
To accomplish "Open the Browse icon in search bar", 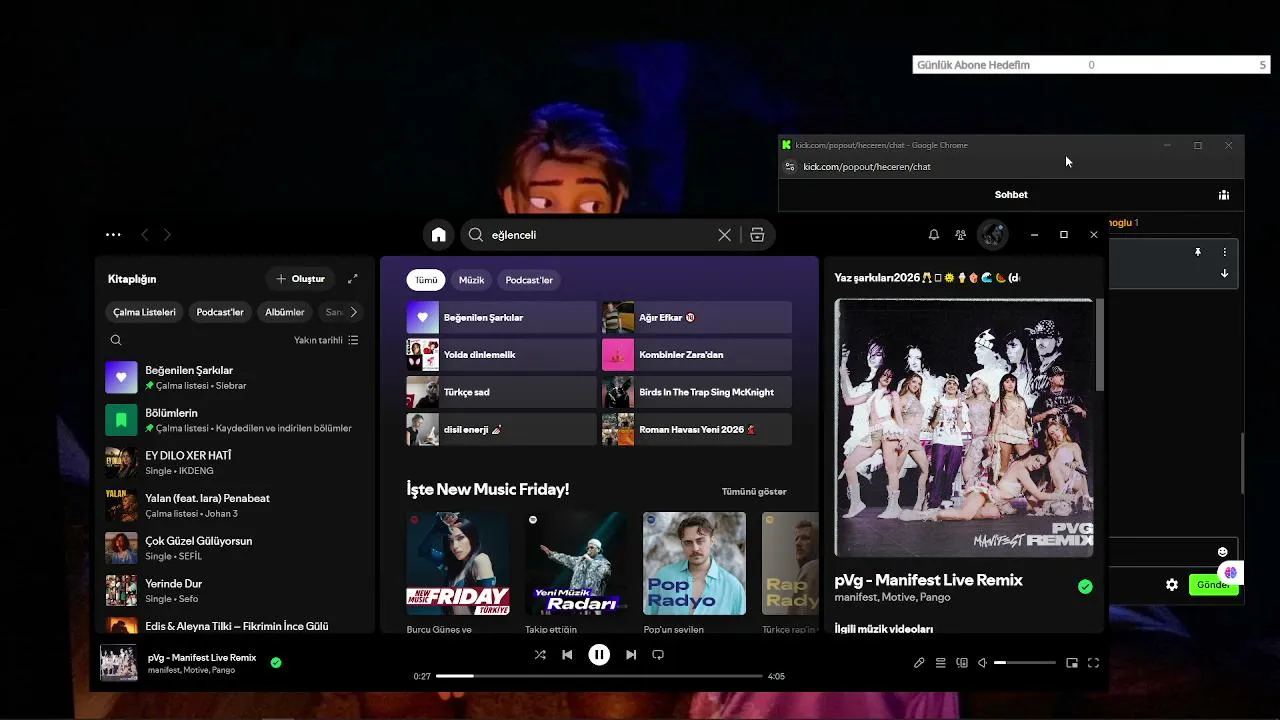I will 757,235.
